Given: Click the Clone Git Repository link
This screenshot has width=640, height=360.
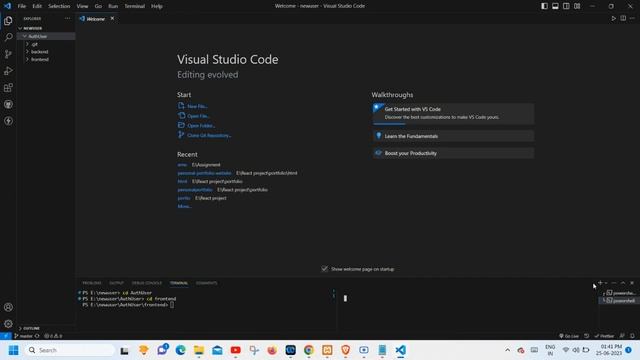Looking at the screenshot, I should tap(209, 135).
